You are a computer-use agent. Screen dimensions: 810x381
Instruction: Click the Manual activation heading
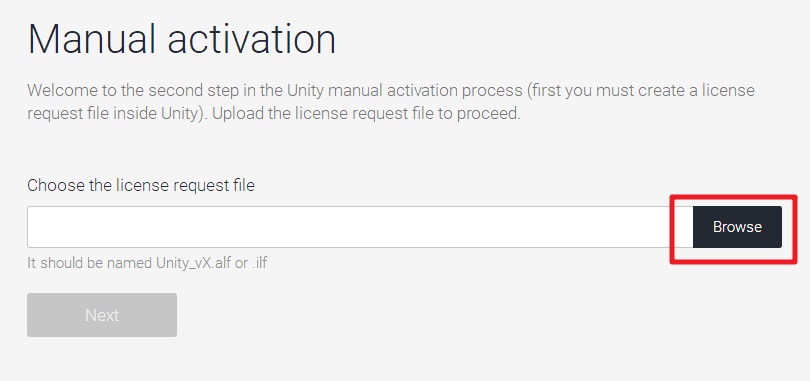[x=182, y=39]
